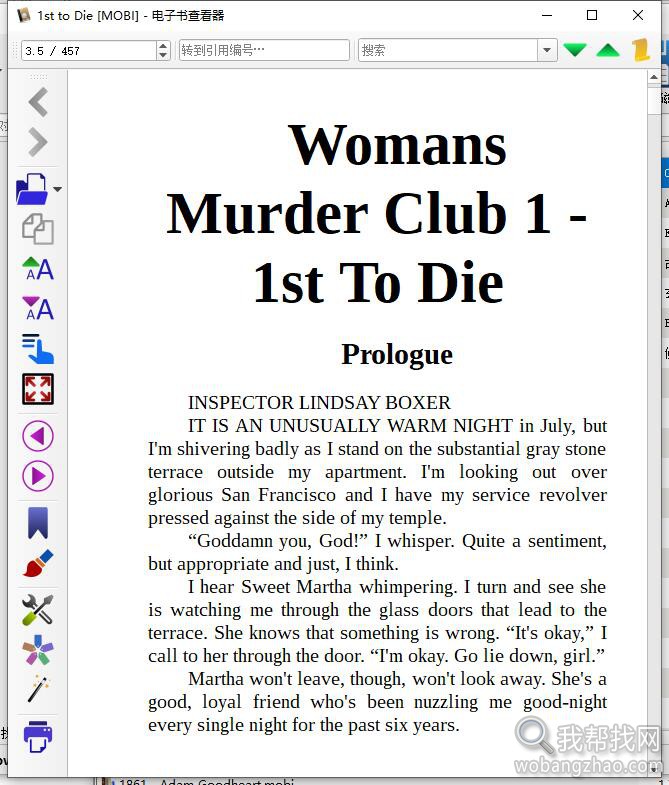669x785 pixels.
Task: Click the yellow reference mode icon
Action: click(x=640, y=50)
